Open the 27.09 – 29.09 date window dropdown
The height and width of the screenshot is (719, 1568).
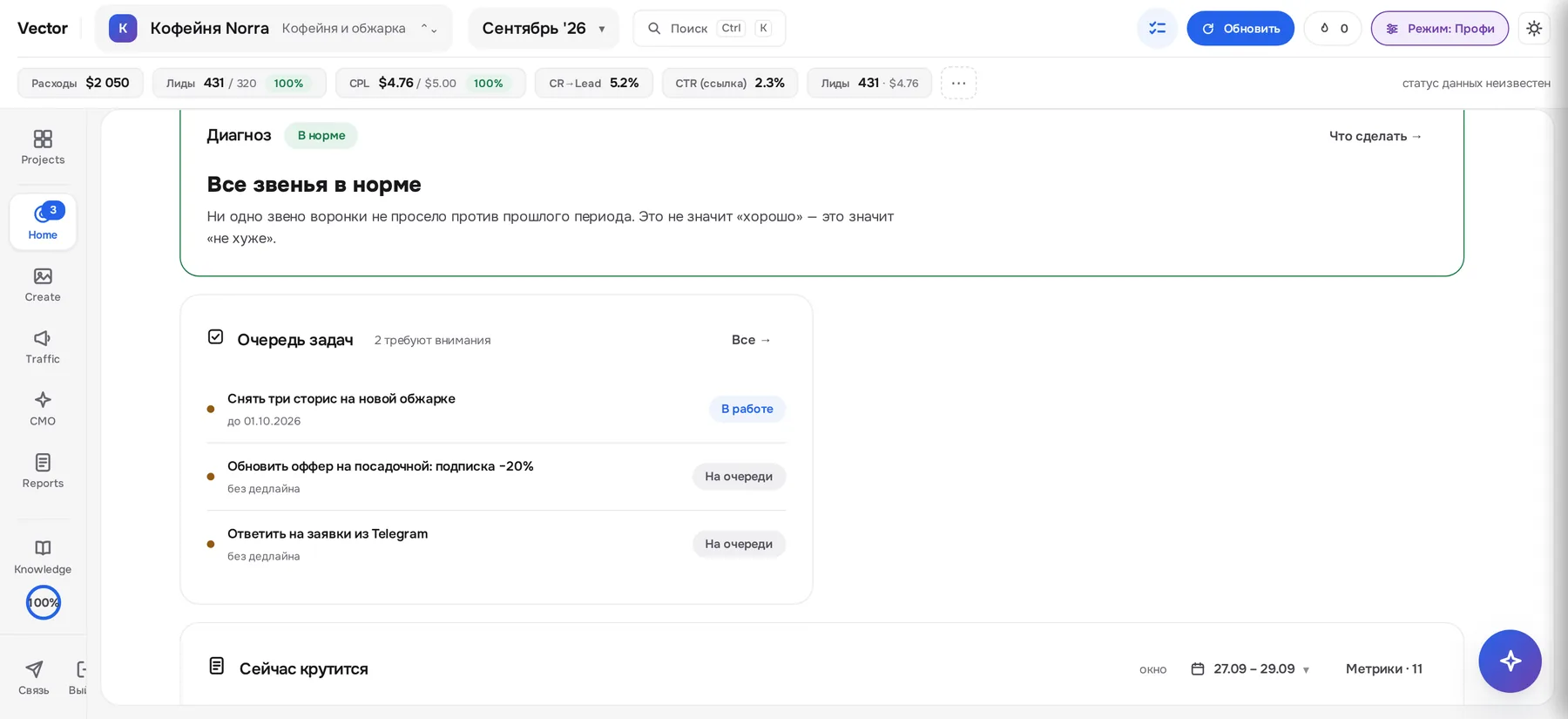pos(1251,668)
